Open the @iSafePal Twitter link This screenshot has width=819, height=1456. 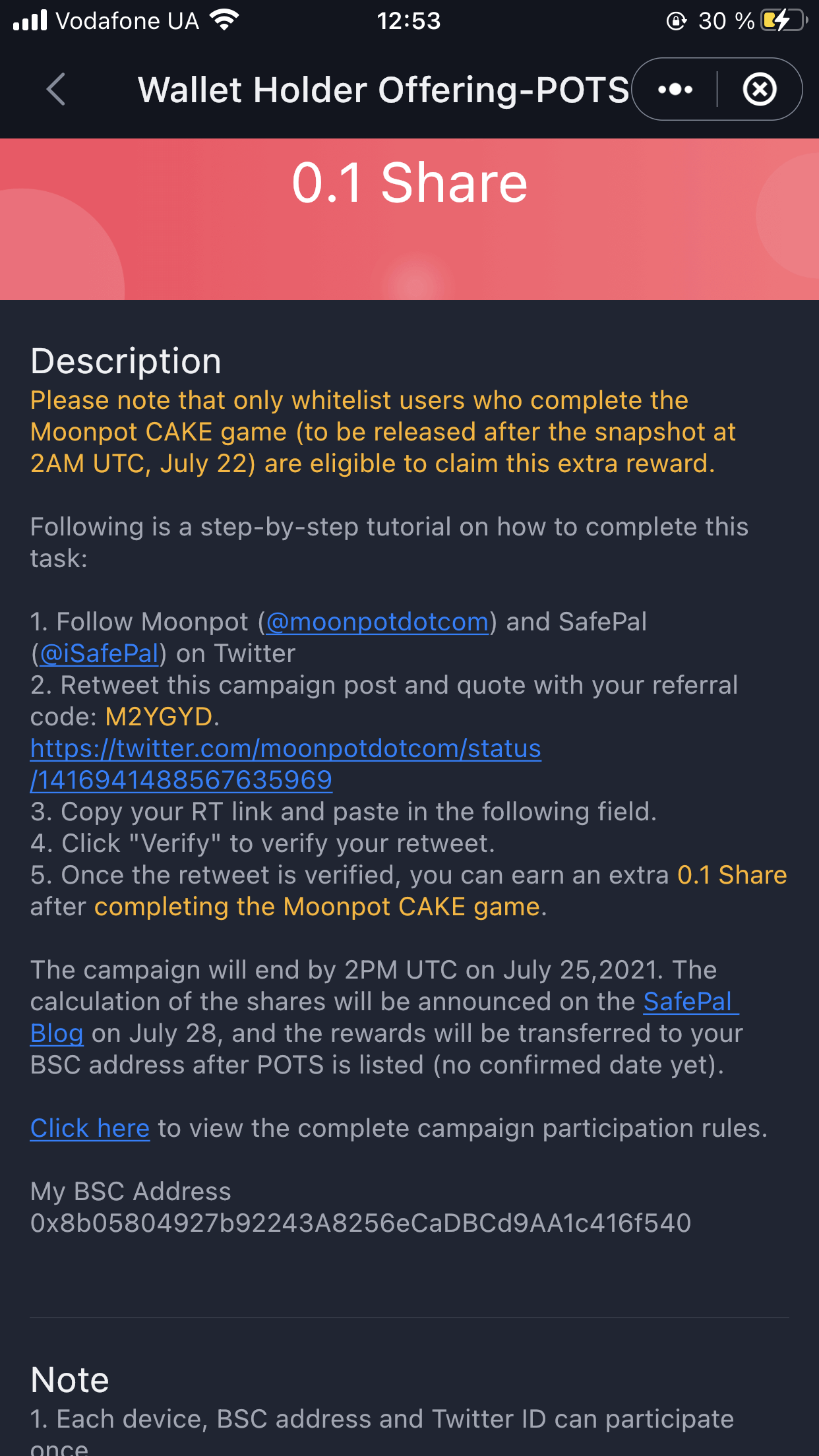[99, 653]
